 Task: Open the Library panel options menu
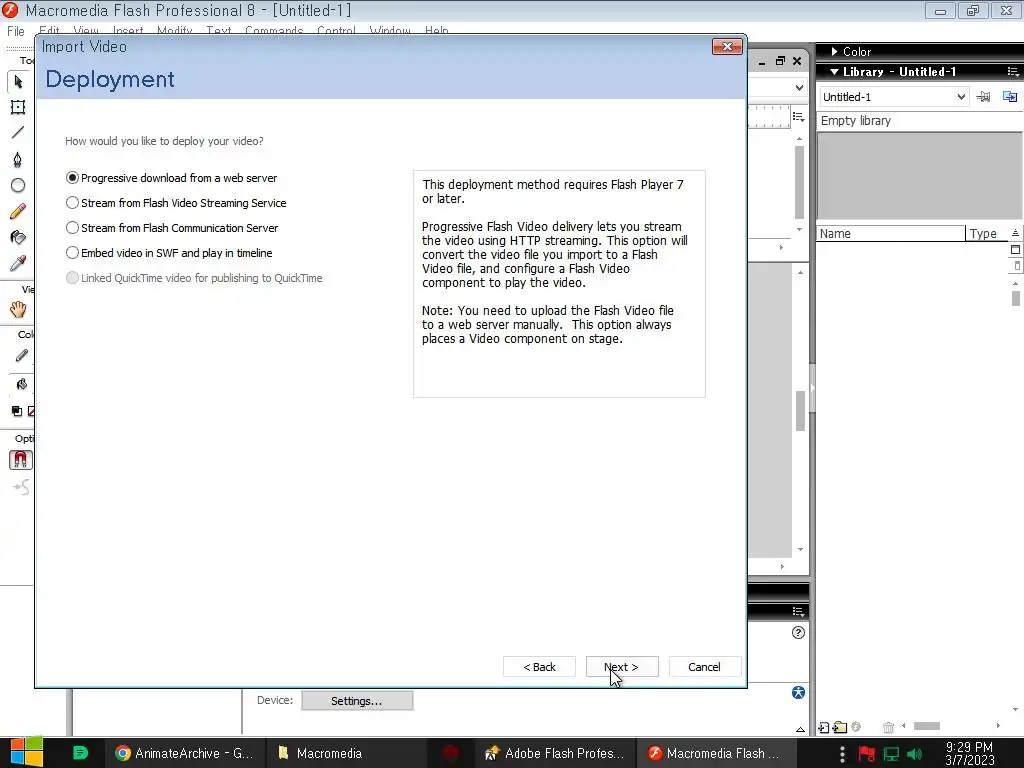[1013, 72]
